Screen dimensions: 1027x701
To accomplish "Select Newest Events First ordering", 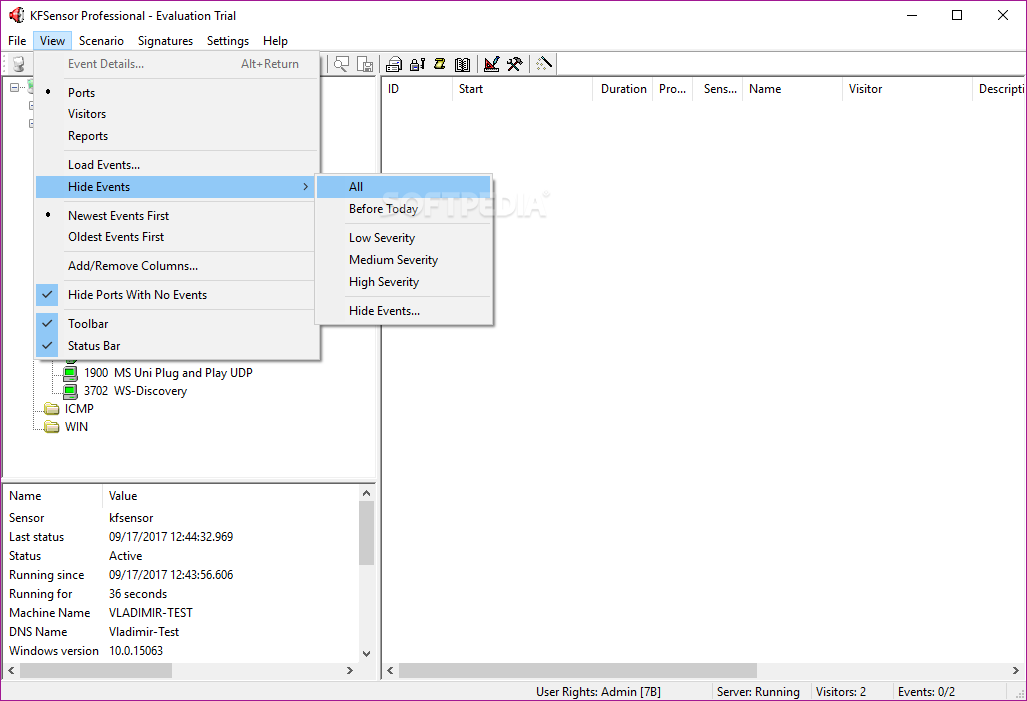I will [x=177, y=216].
